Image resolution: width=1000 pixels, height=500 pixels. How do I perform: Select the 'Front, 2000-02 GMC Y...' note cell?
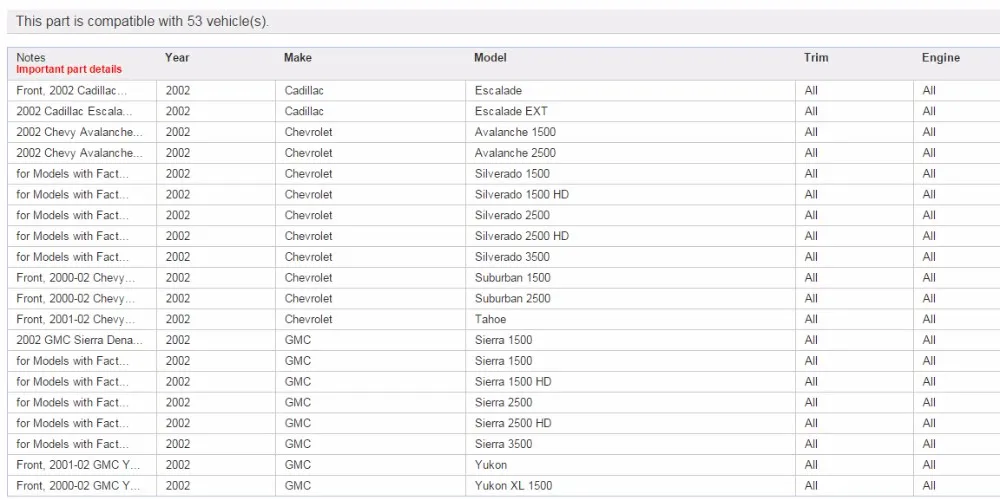(x=82, y=485)
